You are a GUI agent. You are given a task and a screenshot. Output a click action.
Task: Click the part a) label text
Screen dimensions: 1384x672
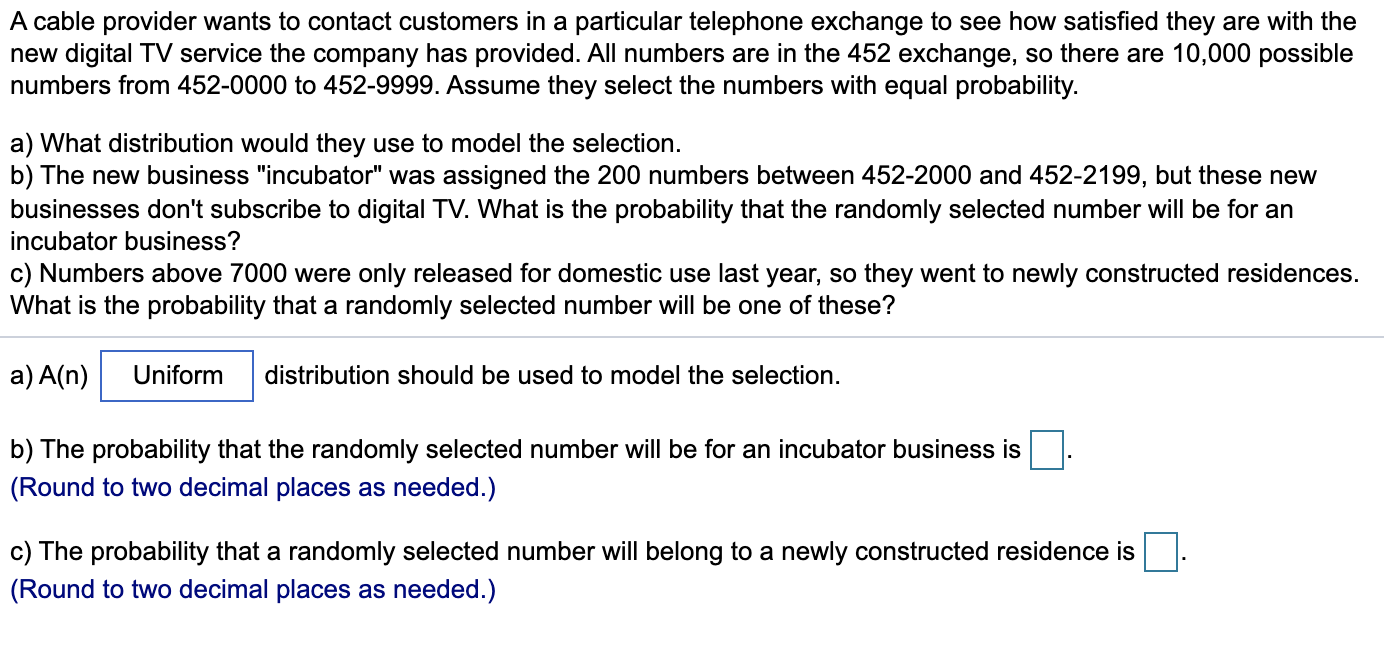(49, 377)
